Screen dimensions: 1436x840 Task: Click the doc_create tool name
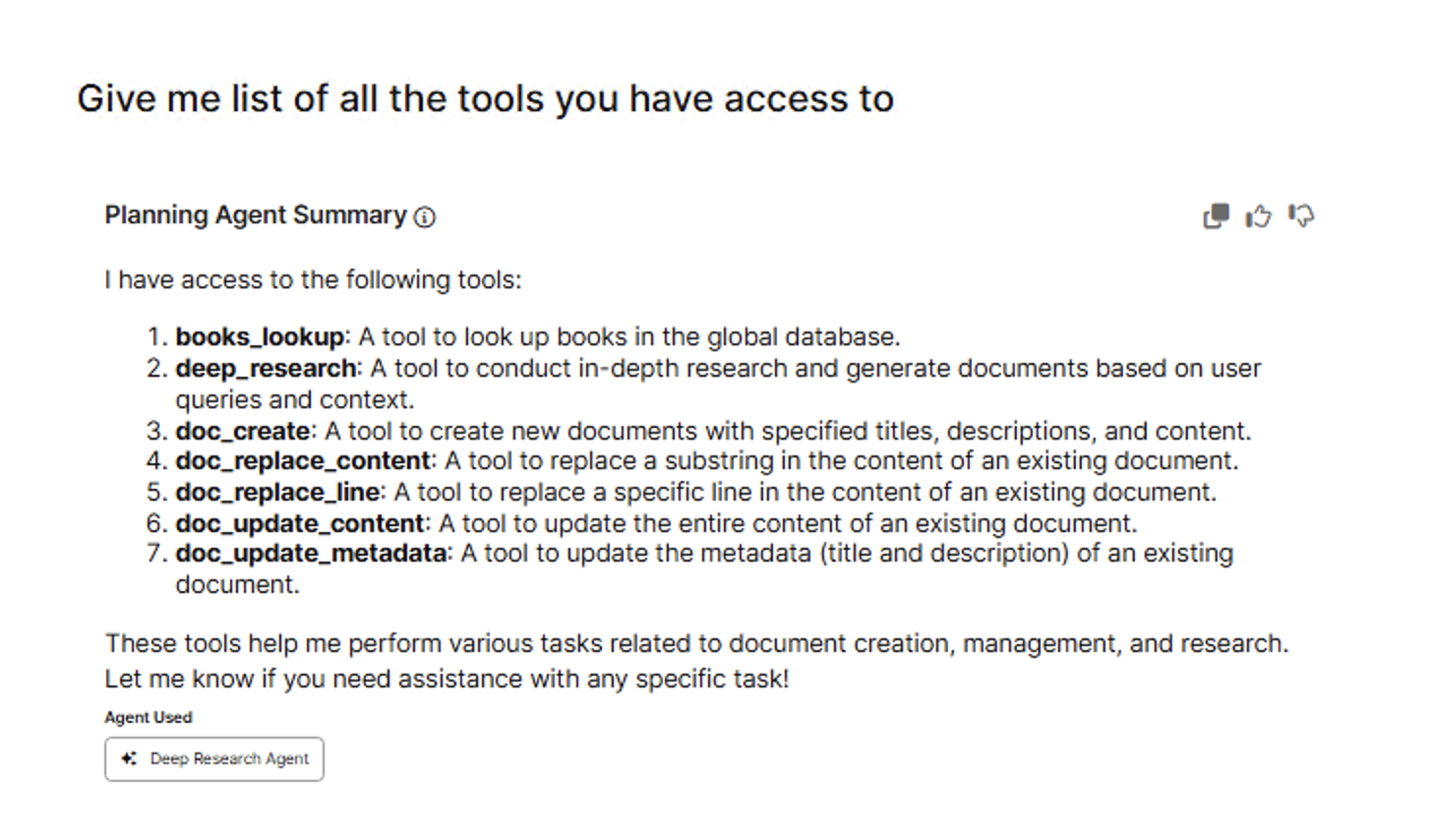241,431
